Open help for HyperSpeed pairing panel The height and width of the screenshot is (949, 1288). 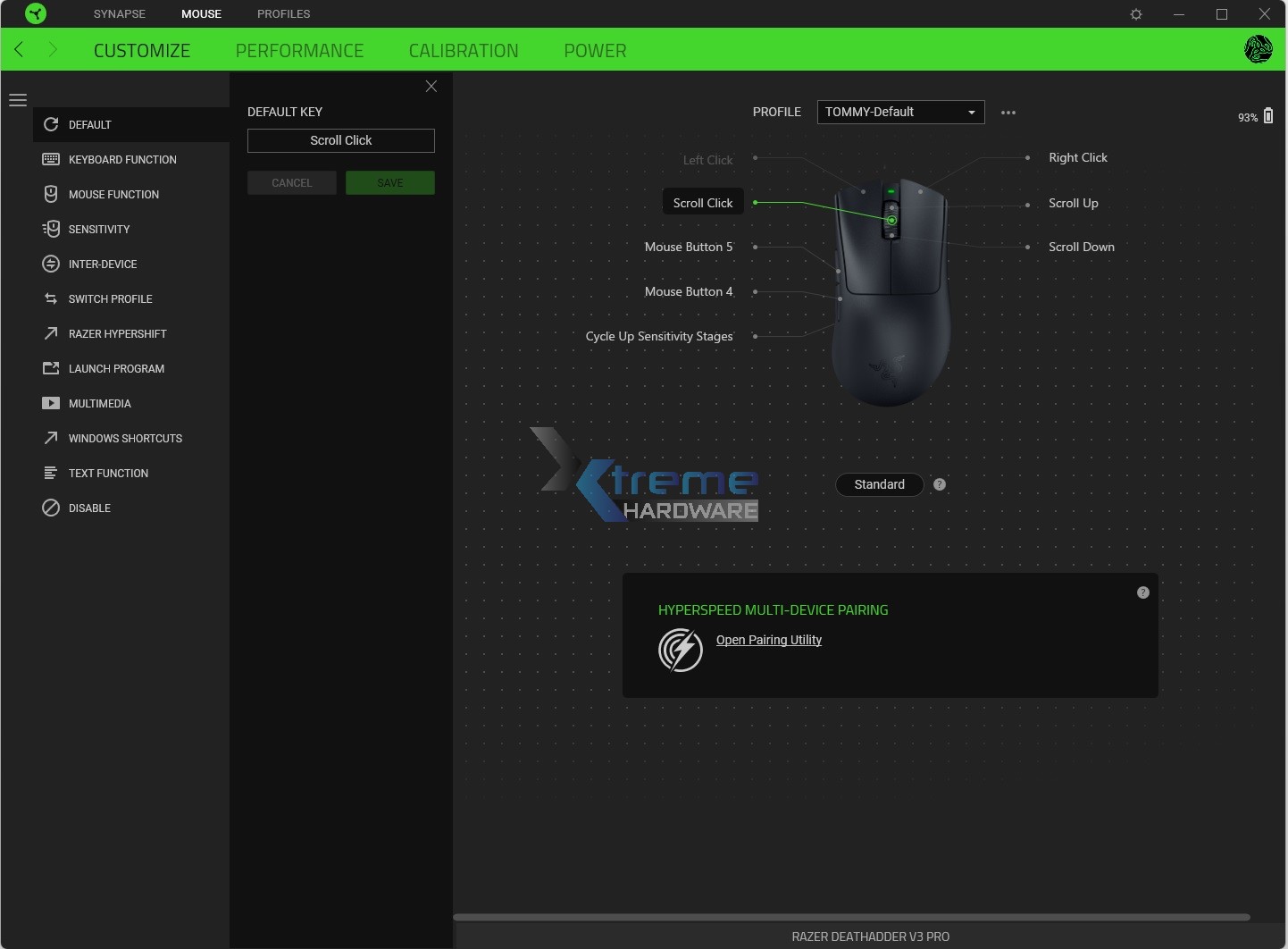1142,592
